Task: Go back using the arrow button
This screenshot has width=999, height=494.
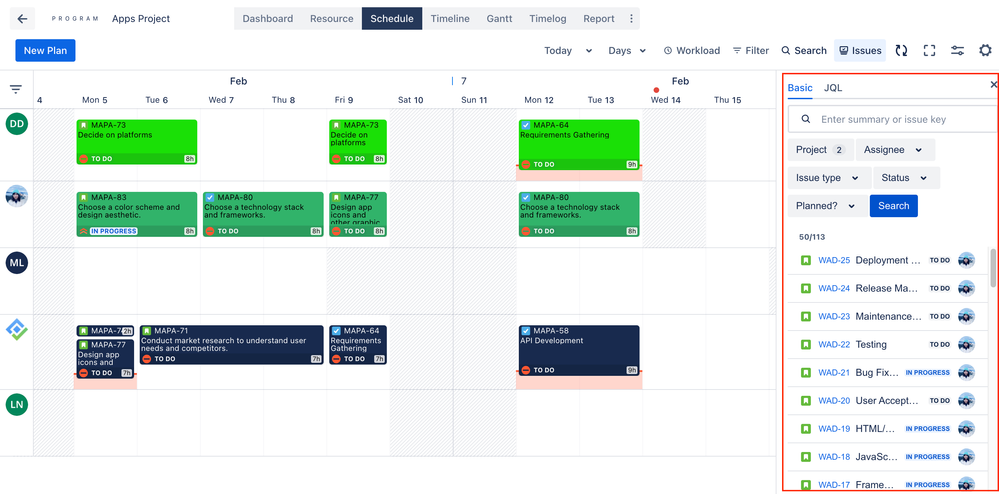Action: click(22, 18)
